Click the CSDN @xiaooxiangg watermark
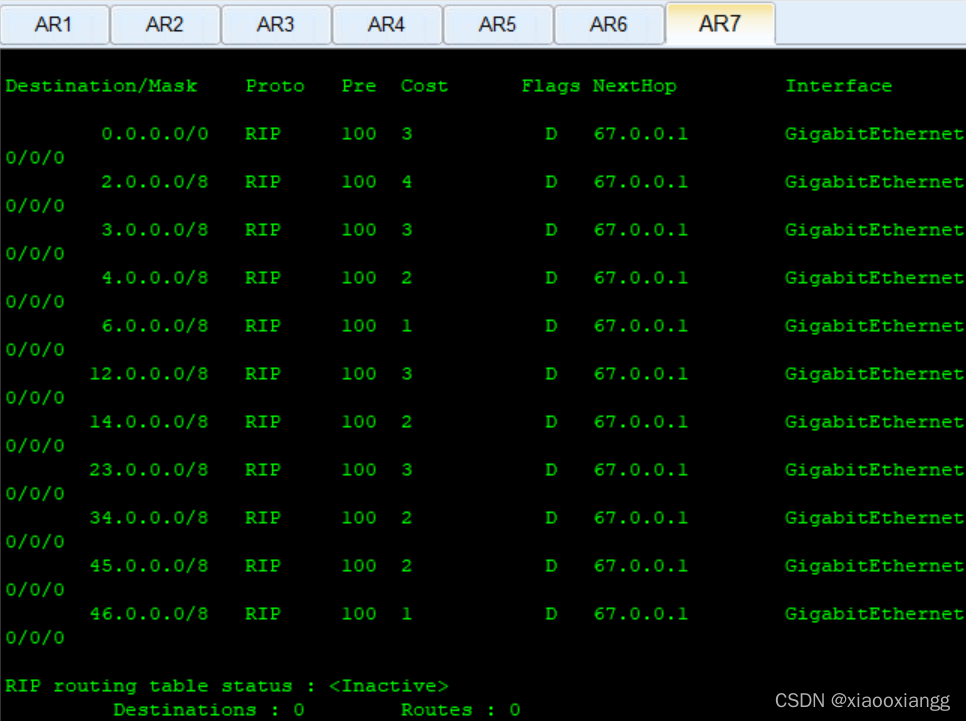The height and width of the screenshot is (721, 966). tap(862, 701)
